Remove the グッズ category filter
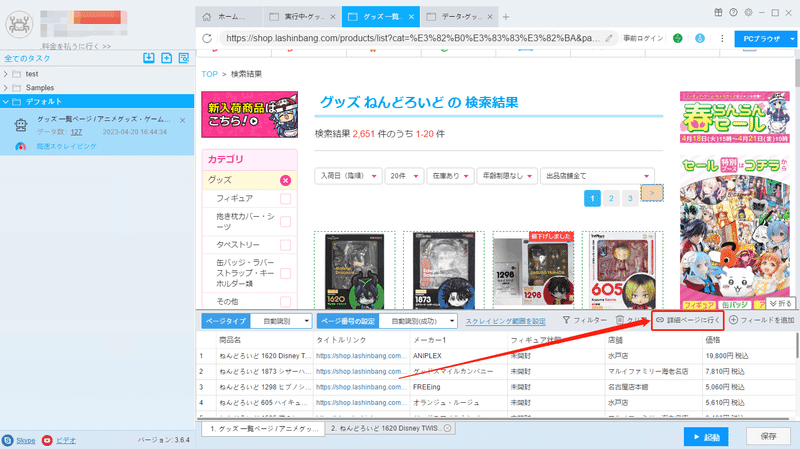The width and height of the screenshot is (800, 449). pyautogui.click(x=285, y=180)
